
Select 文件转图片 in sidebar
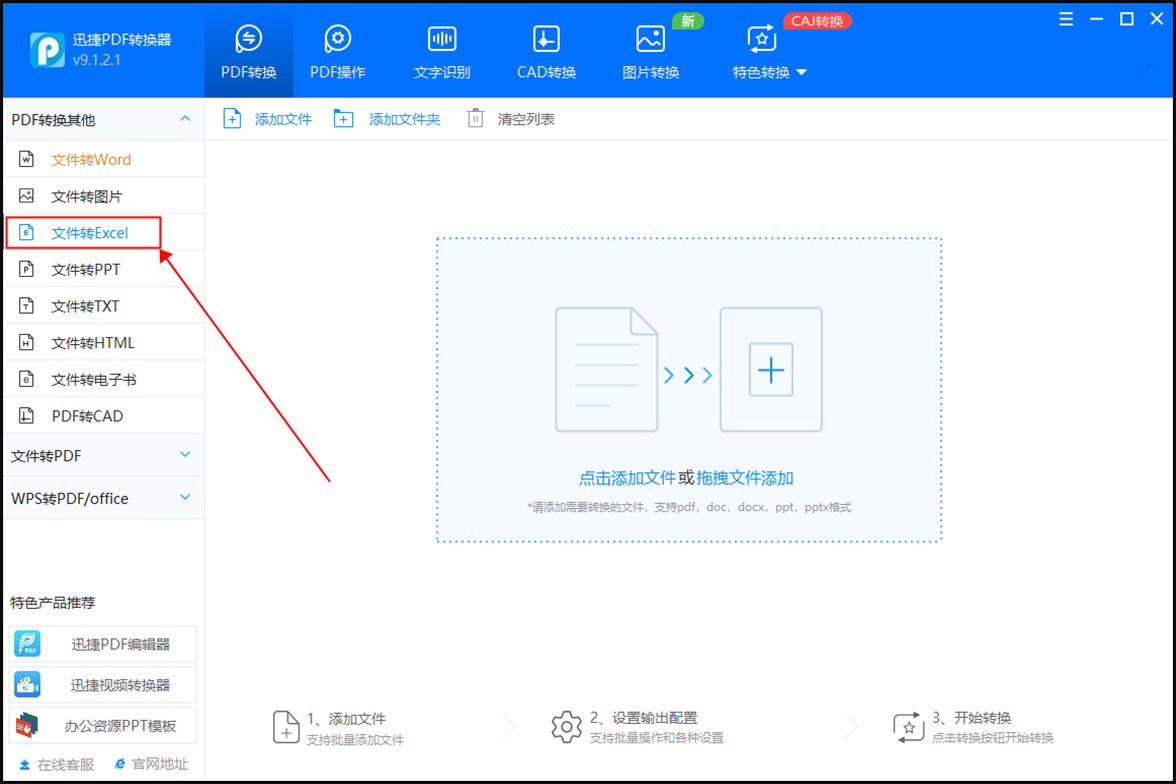(x=104, y=196)
